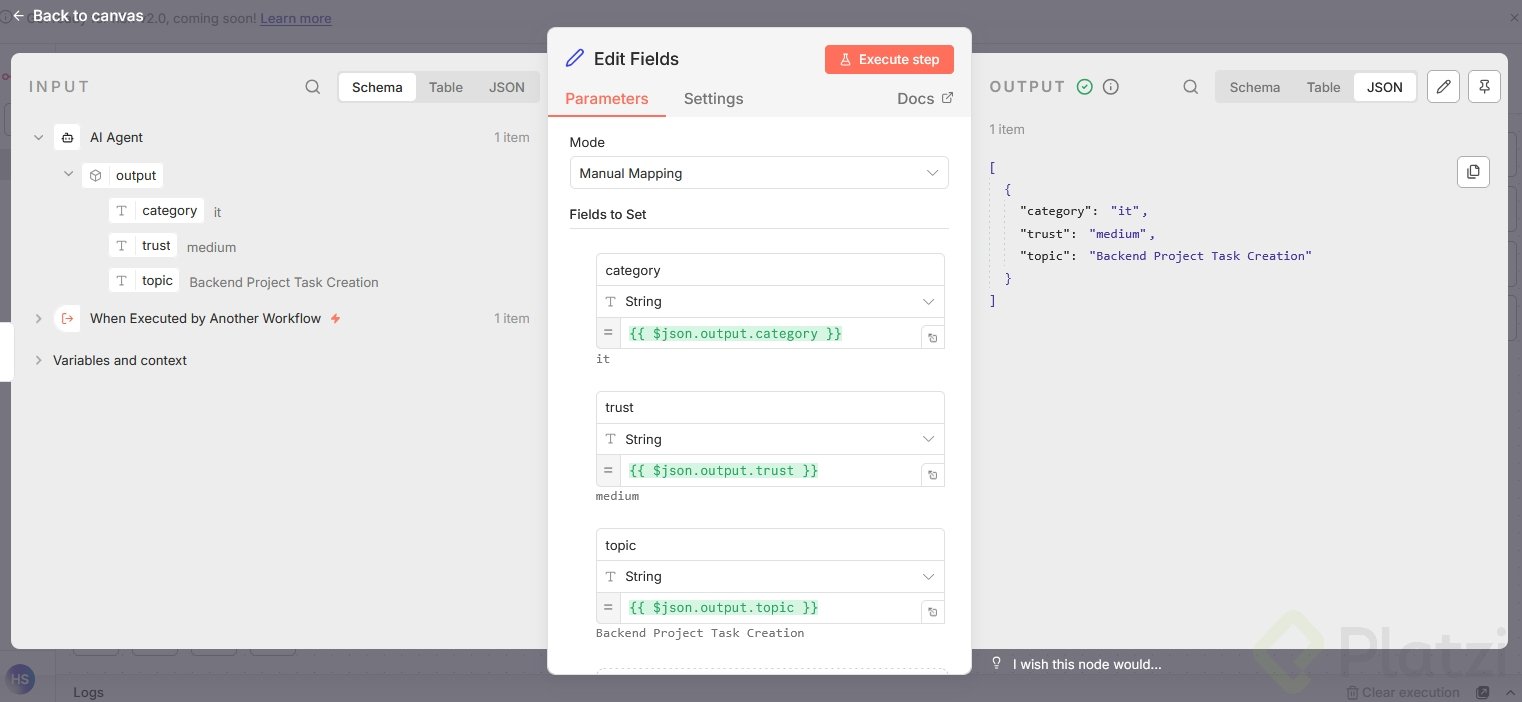Open the category field String type dropdown
This screenshot has width=1522, height=702.
[770, 302]
